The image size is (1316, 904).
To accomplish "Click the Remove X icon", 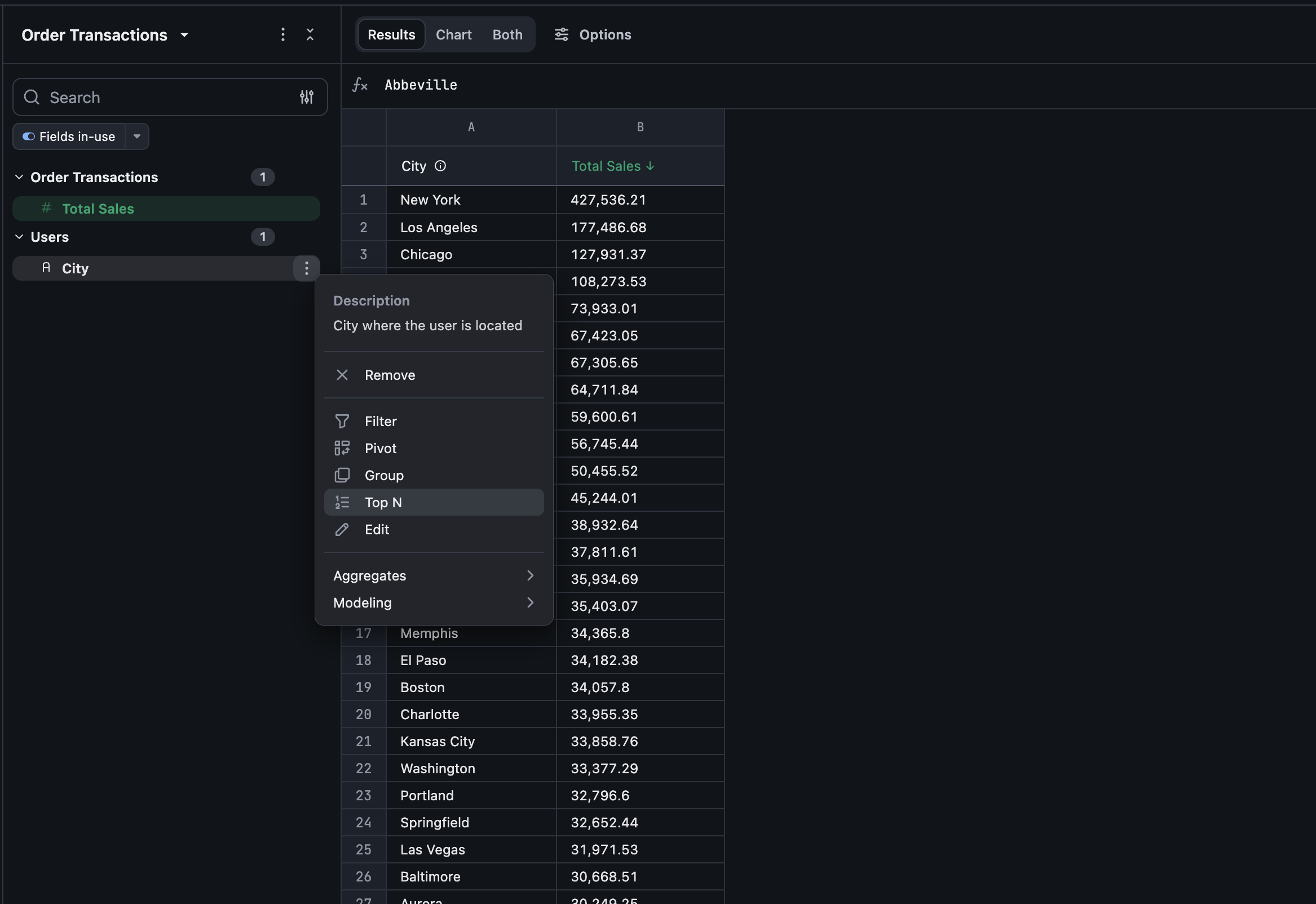I will pos(342,375).
